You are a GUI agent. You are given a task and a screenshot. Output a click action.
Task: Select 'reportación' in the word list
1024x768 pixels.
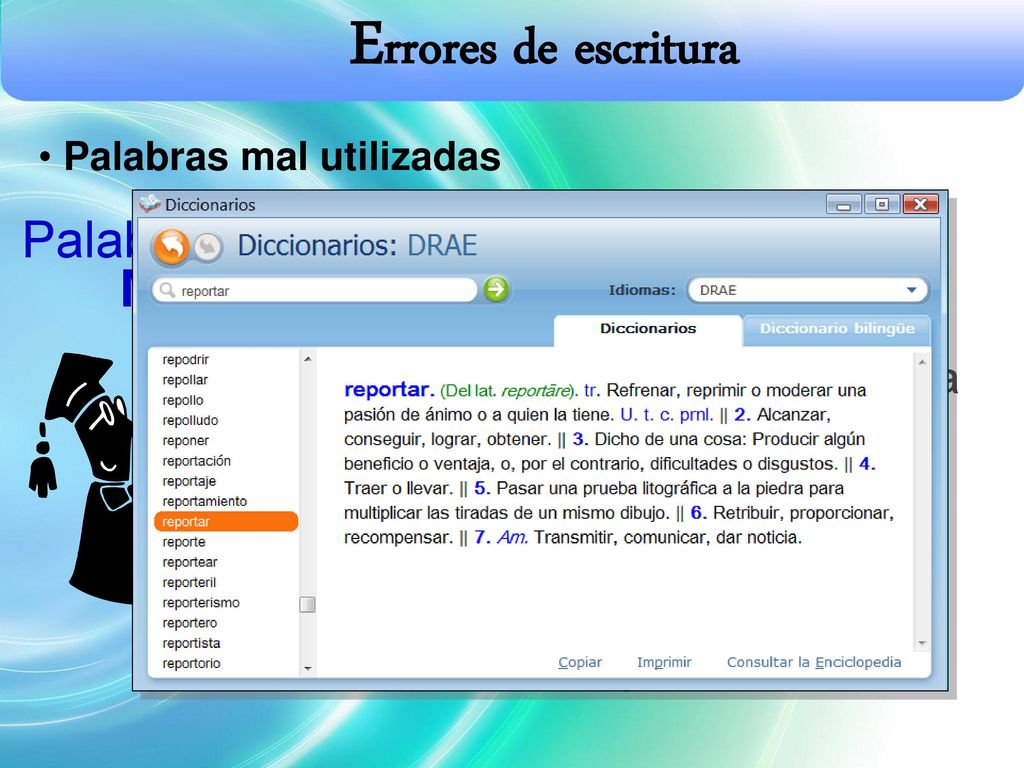click(x=197, y=461)
